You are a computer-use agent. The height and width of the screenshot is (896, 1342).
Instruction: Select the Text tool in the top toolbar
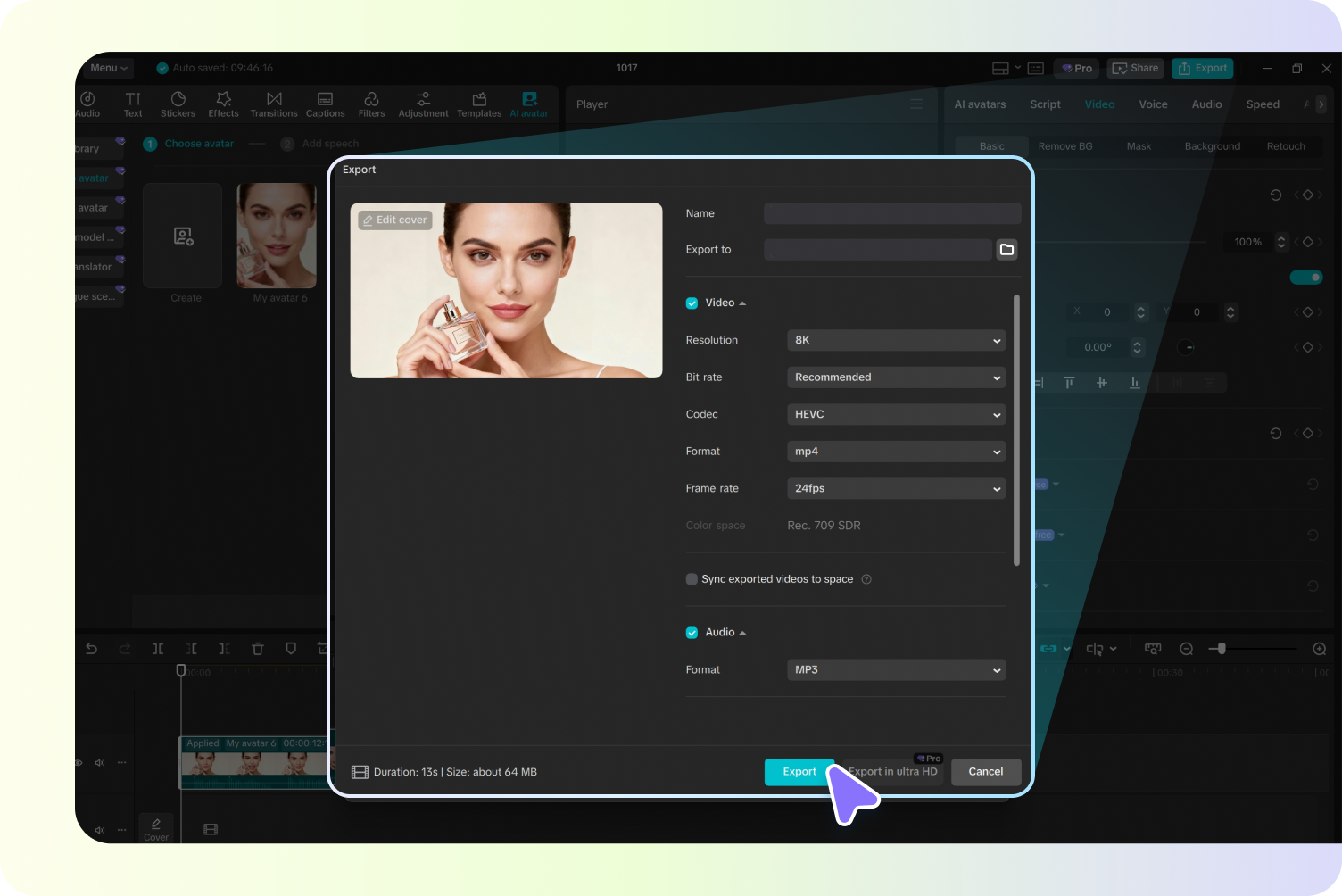(132, 103)
